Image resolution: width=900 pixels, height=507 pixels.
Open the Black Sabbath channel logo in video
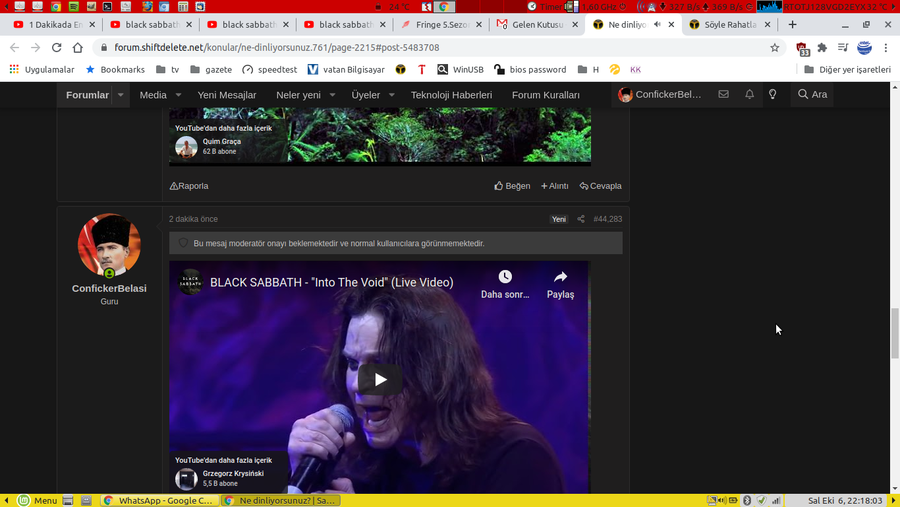[x=190, y=282]
